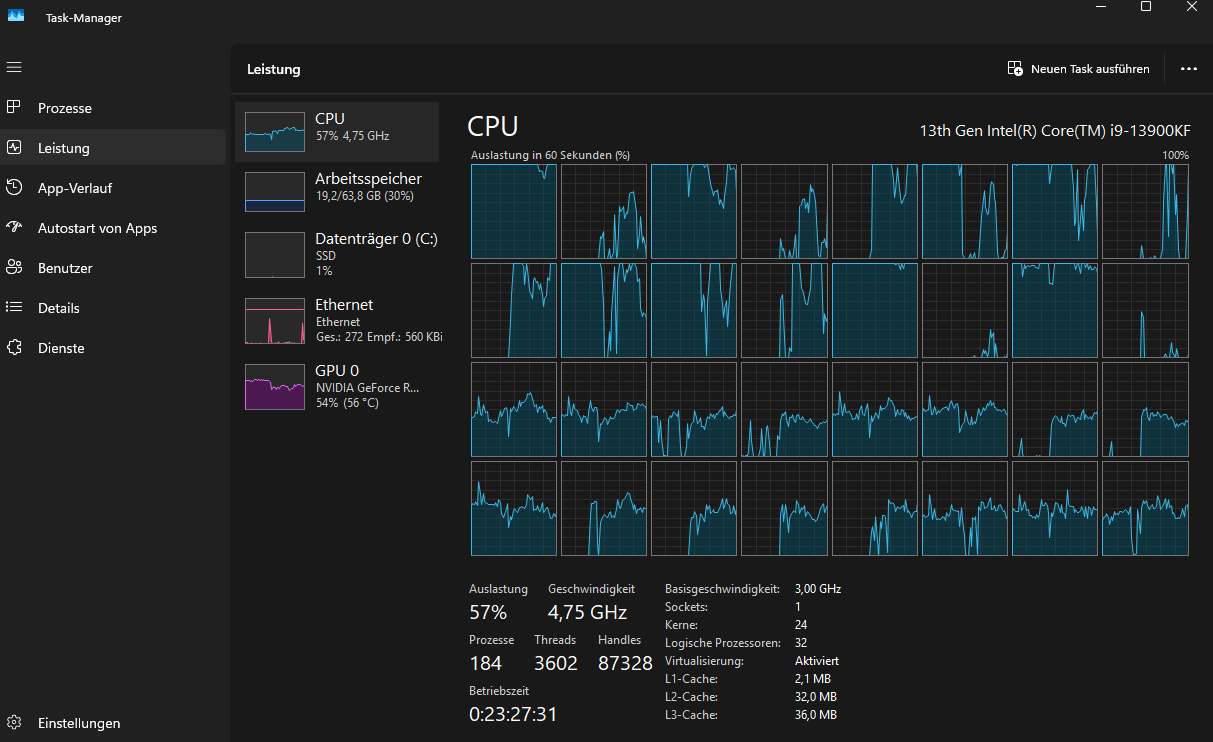Open the three-dot more options menu
This screenshot has height=742, width=1213.
(x=1189, y=69)
